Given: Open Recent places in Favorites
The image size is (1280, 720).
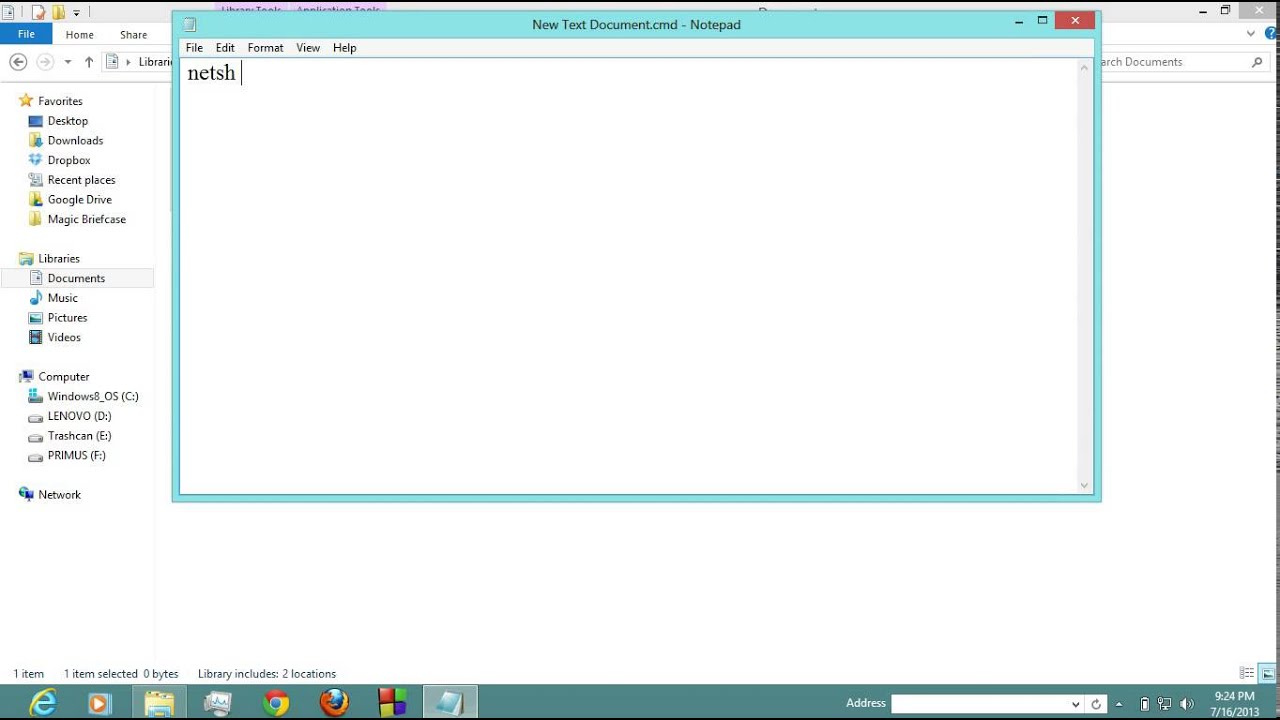Looking at the screenshot, I should (81, 180).
